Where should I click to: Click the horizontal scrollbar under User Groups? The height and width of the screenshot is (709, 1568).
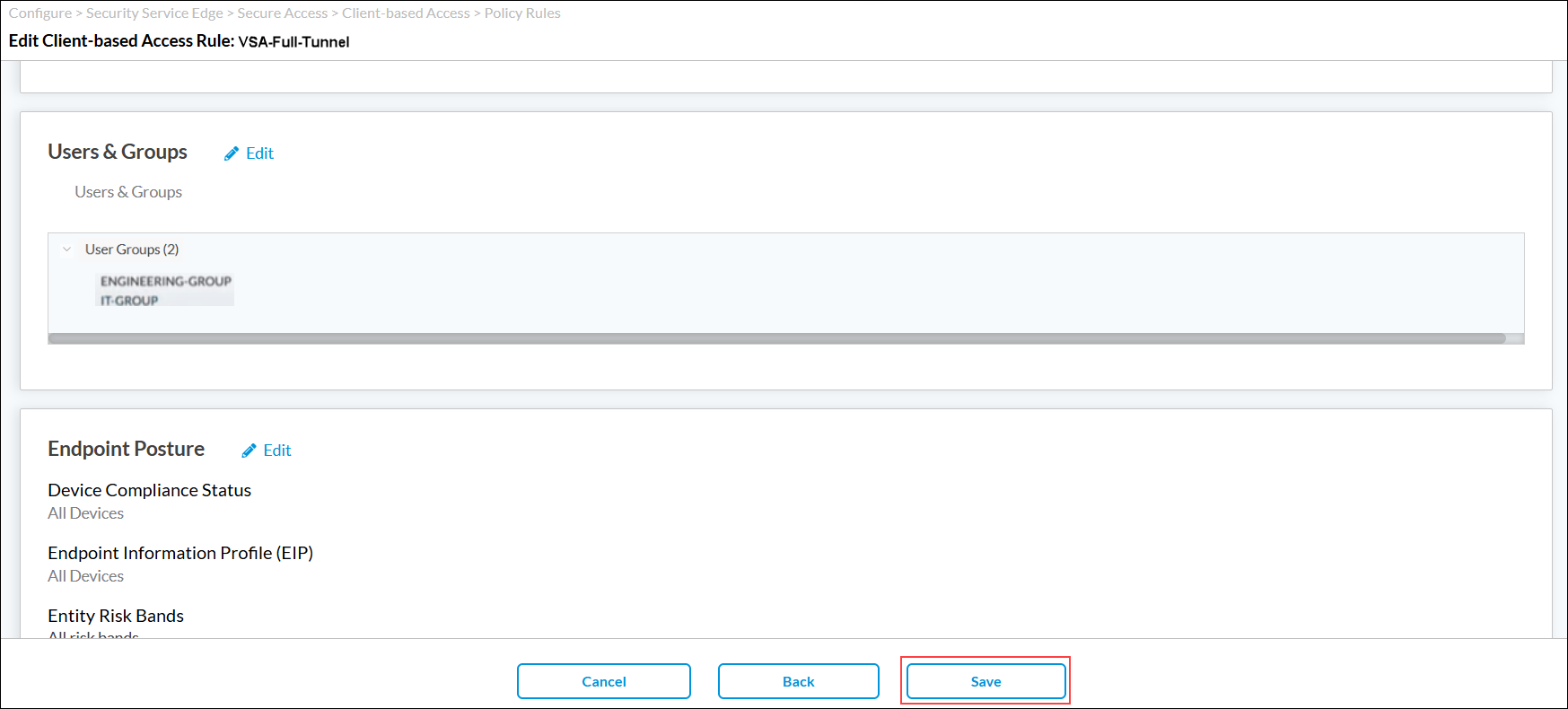(x=776, y=338)
